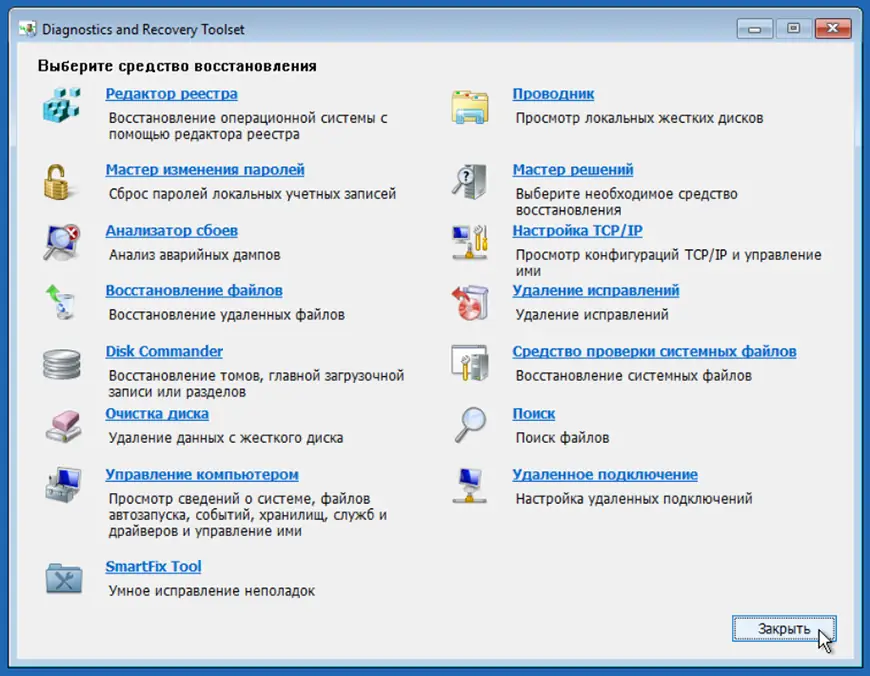Open the Поиск file search tool

[533, 413]
